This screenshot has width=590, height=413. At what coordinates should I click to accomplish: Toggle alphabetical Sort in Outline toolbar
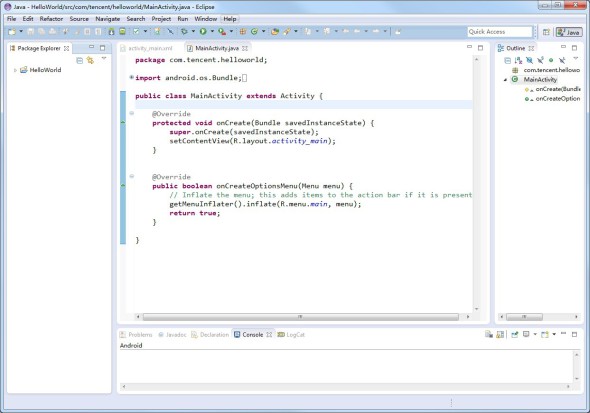click(519, 60)
